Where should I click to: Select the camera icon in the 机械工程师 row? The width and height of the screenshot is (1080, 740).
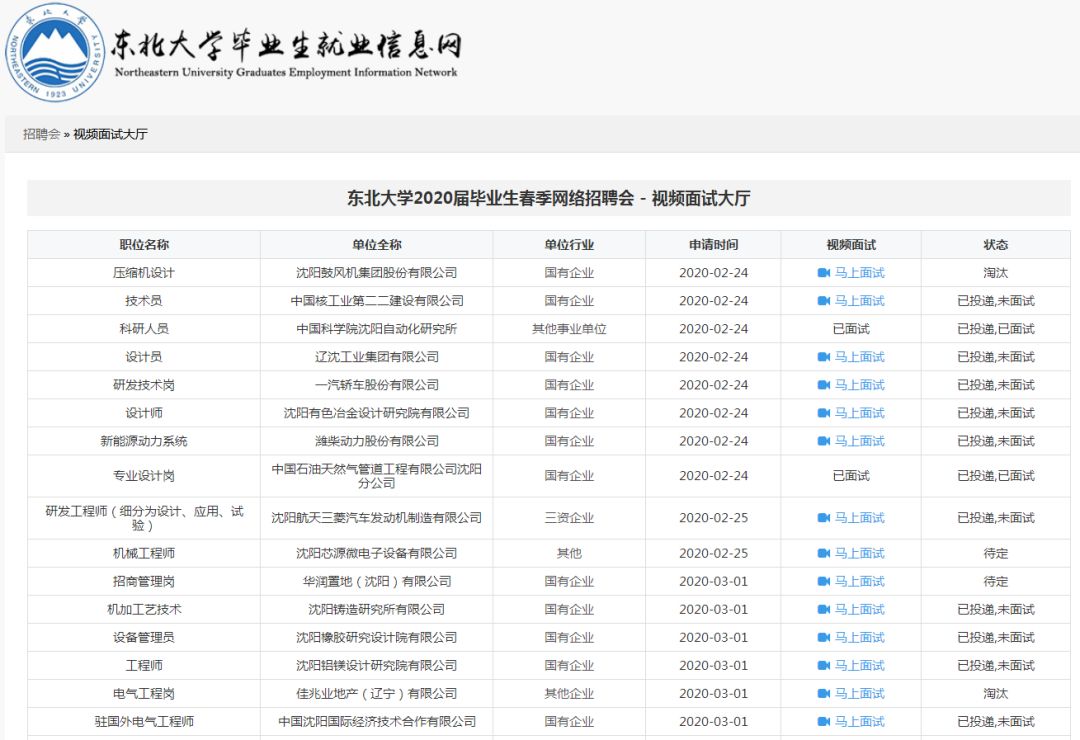(x=824, y=553)
